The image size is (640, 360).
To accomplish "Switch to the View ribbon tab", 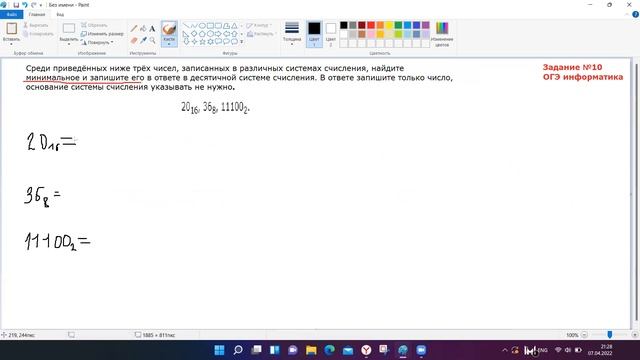I will point(60,14).
